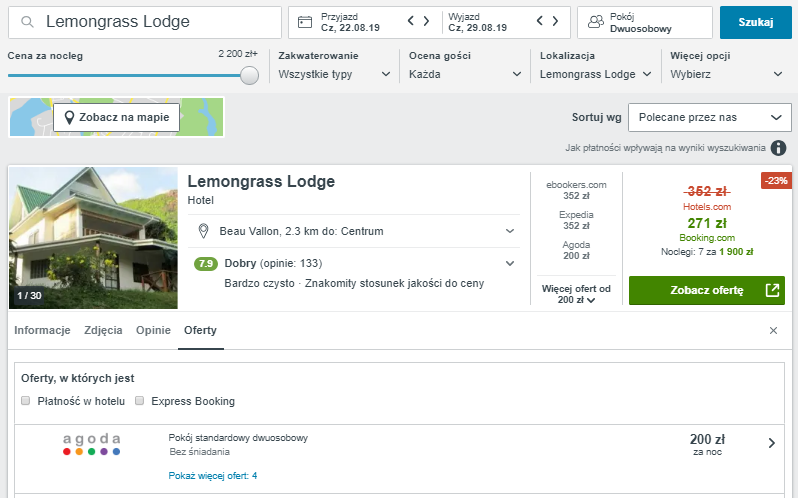The height and width of the screenshot is (498, 798).
Task: Click Zobacz na mapie button
Action: tap(117, 118)
